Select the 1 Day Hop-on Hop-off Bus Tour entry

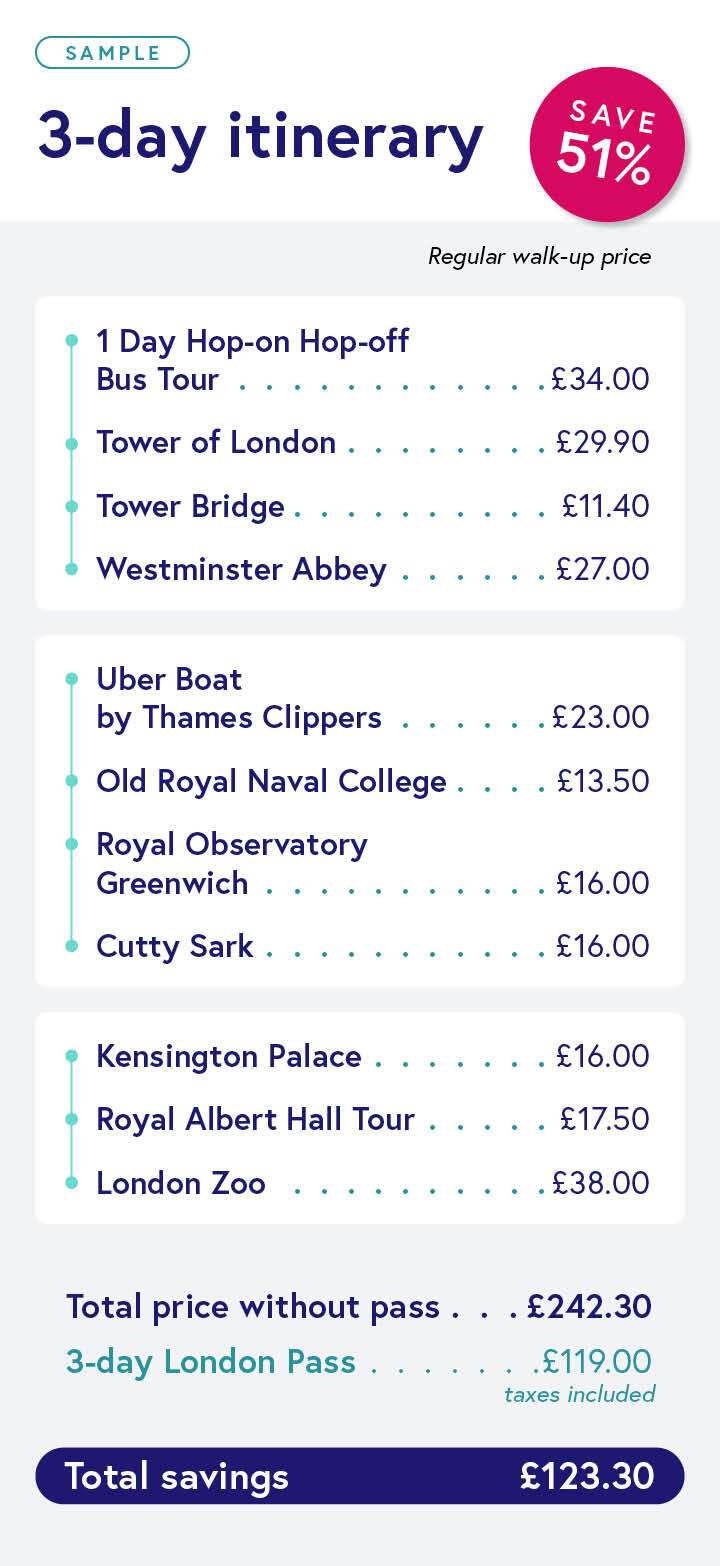(x=372, y=360)
